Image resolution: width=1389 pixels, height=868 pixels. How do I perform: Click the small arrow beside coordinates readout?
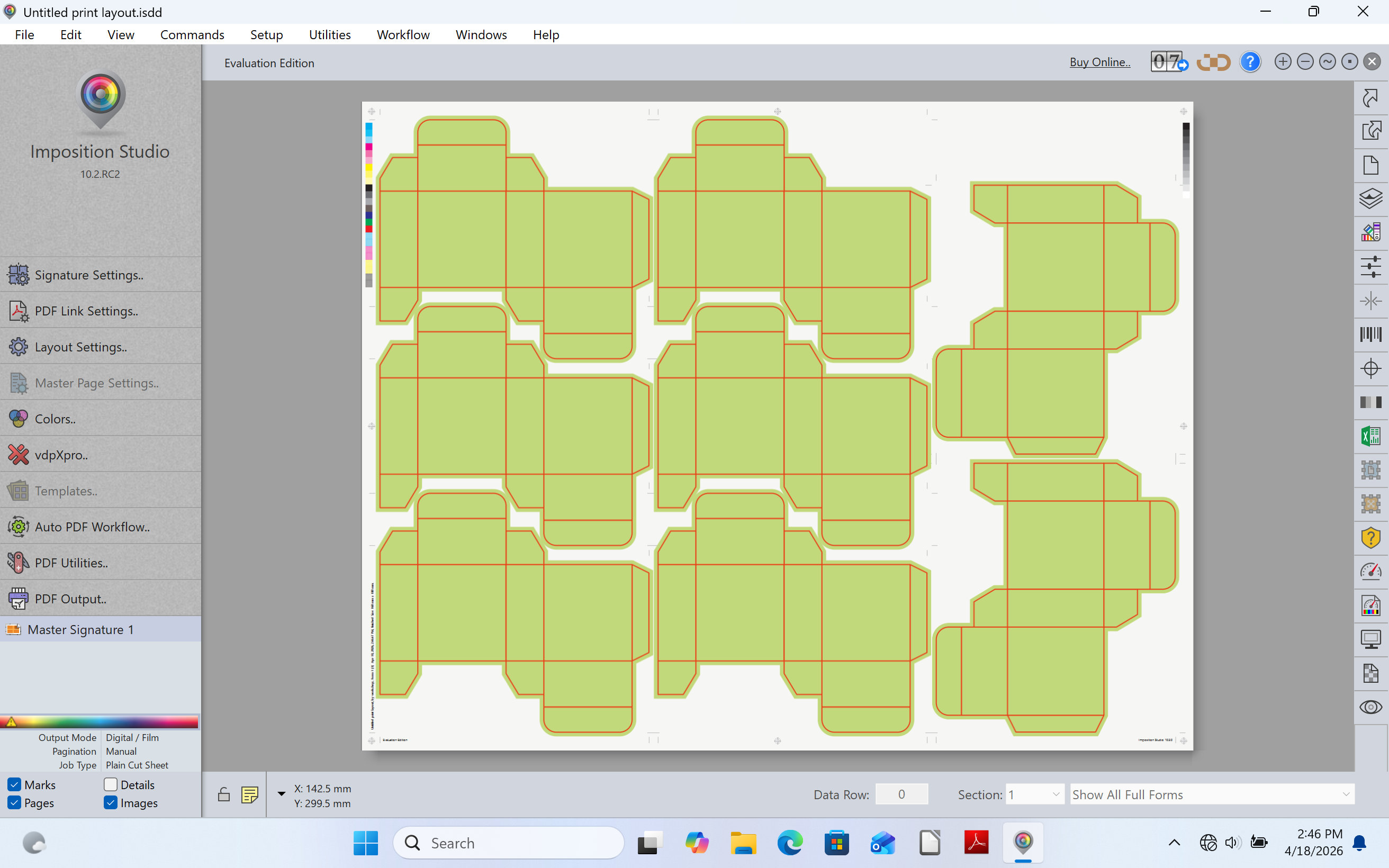click(x=281, y=794)
